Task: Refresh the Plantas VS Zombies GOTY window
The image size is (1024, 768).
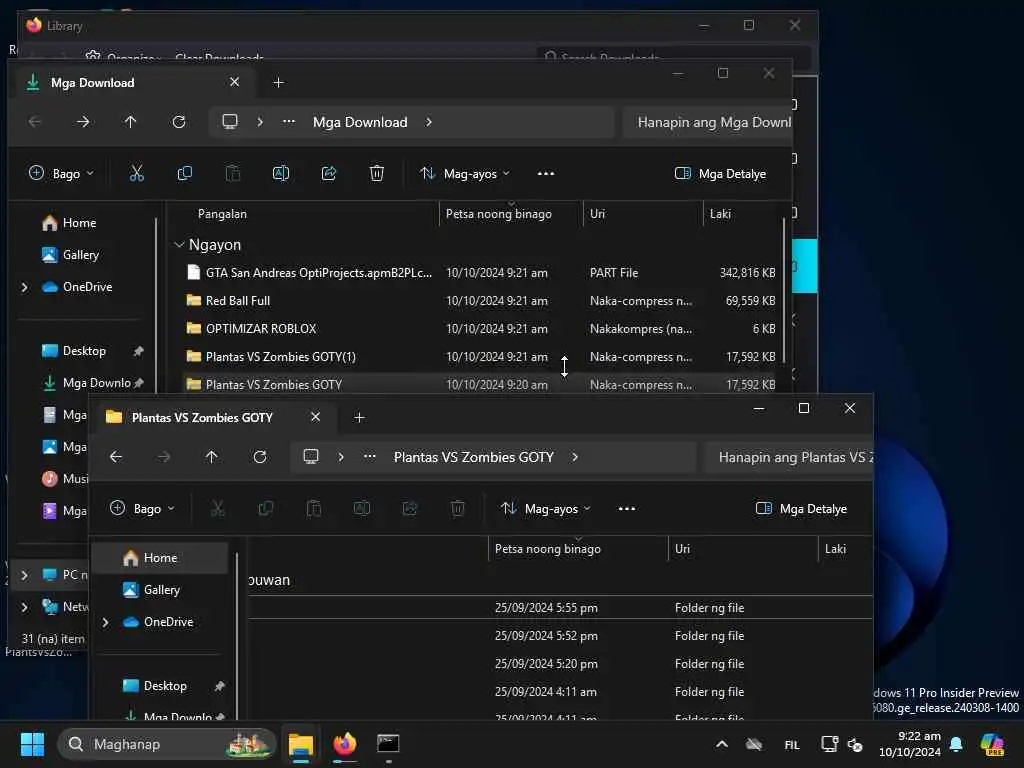Action: pos(260,457)
